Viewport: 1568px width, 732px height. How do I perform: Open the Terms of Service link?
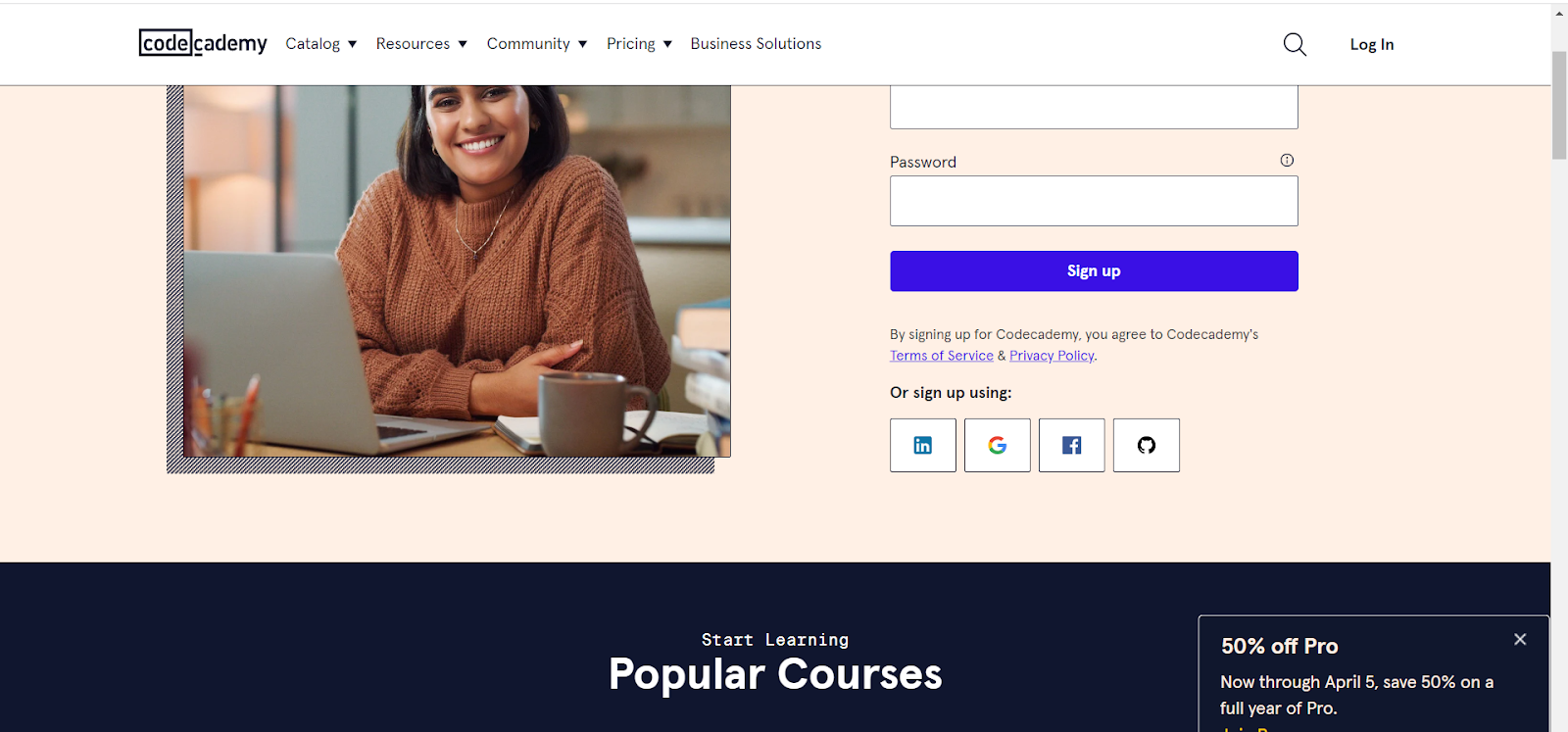pyautogui.click(x=942, y=356)
